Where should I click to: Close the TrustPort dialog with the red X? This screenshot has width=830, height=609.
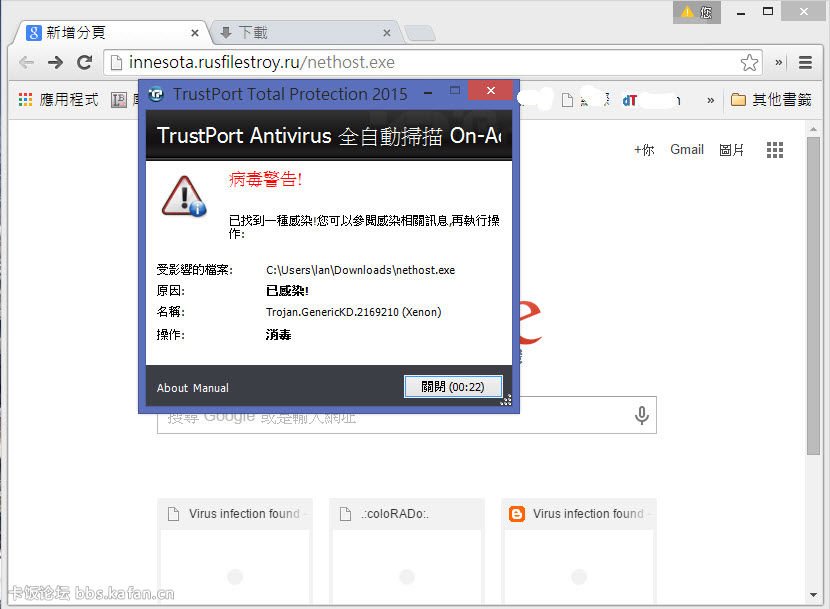click(x=491, y=91)
